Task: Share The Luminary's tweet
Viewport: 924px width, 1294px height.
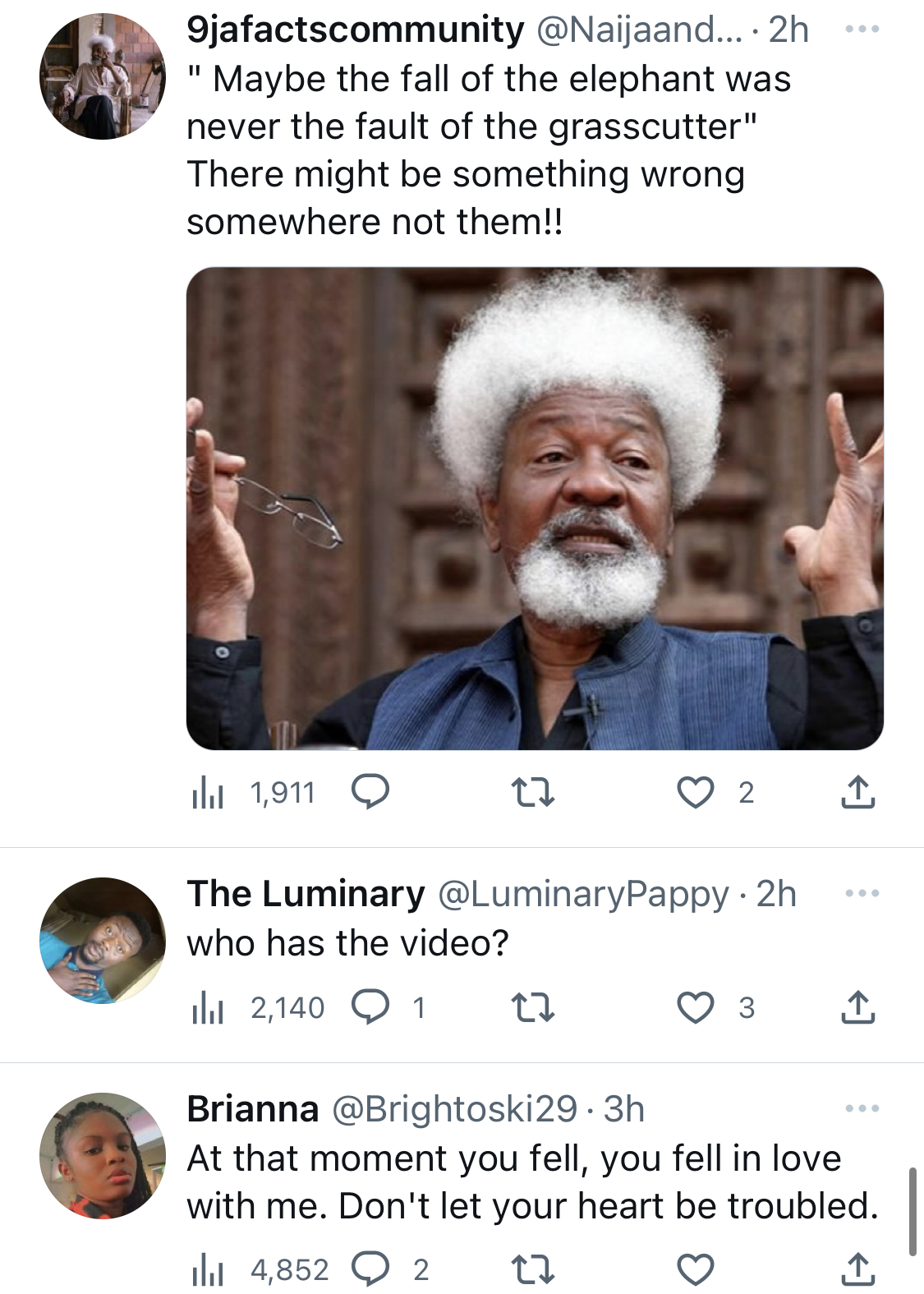Action: pos(857,1007)
